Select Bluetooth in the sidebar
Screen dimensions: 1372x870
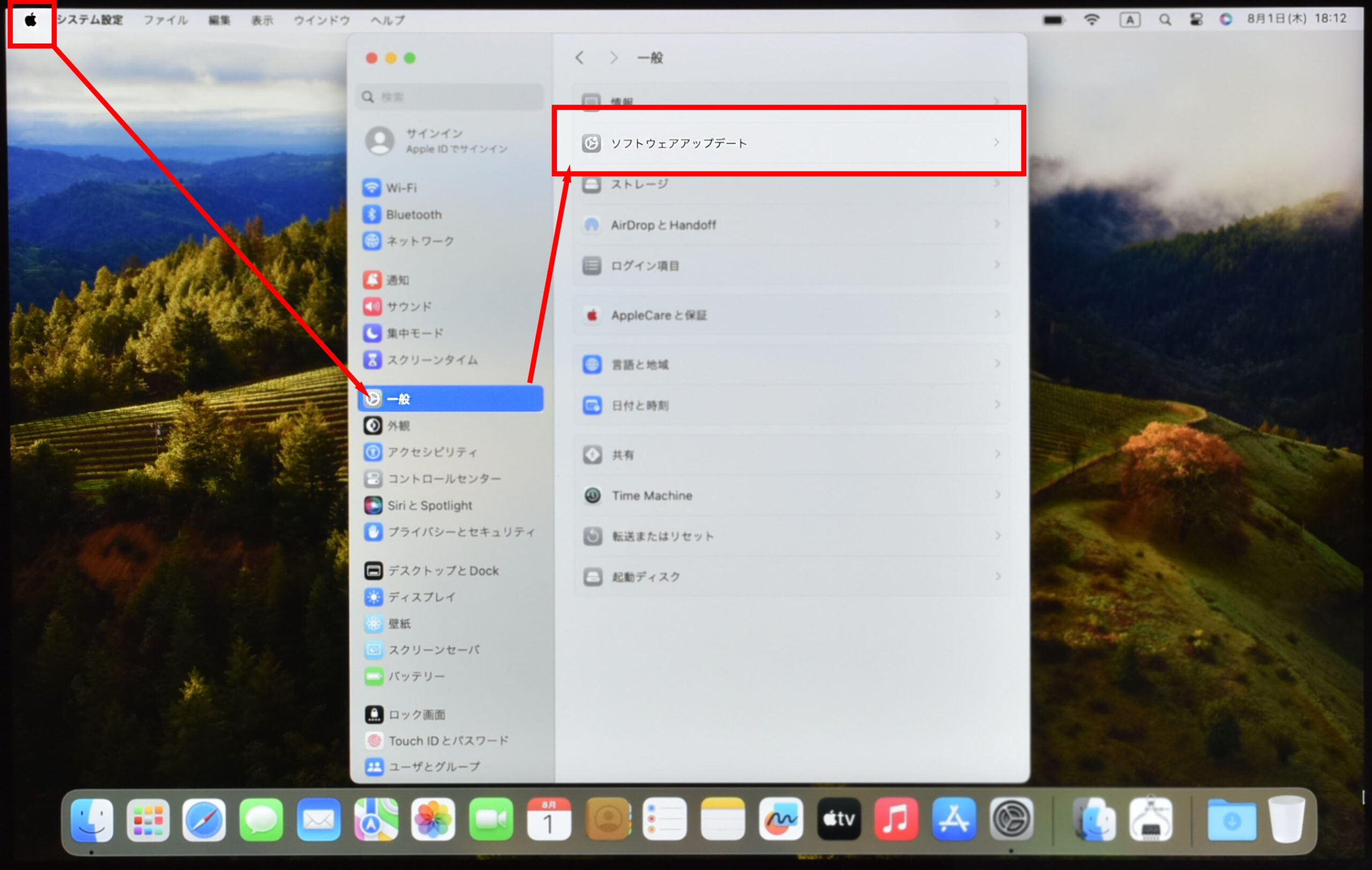450,214
